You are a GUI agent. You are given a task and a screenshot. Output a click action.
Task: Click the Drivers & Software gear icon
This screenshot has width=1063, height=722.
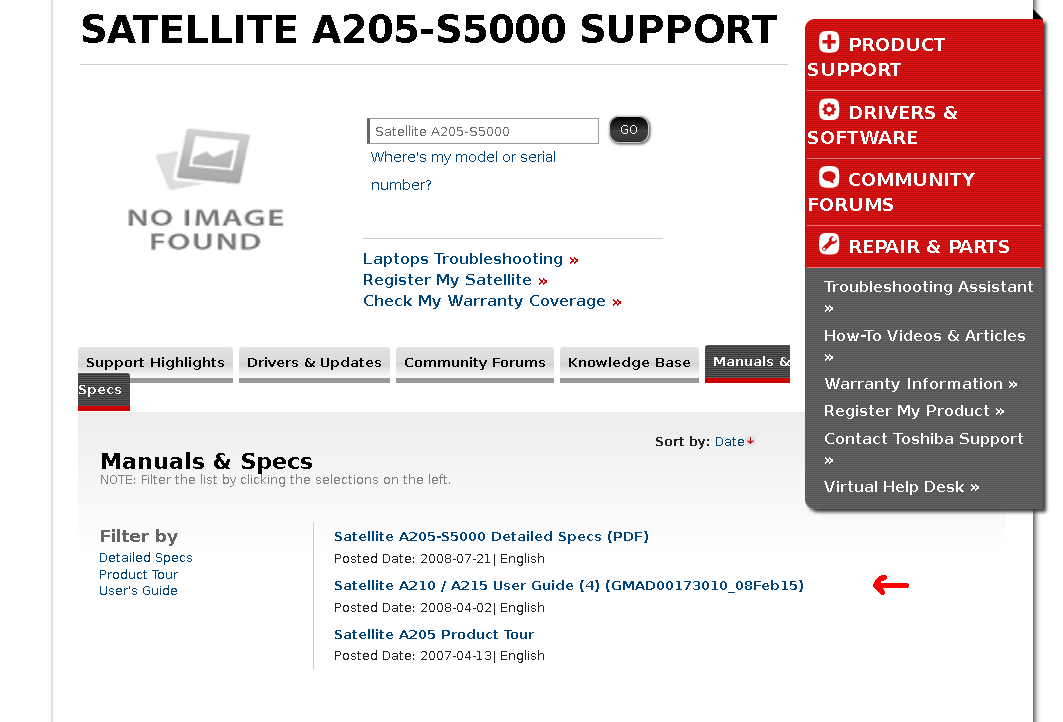(828, 110)
